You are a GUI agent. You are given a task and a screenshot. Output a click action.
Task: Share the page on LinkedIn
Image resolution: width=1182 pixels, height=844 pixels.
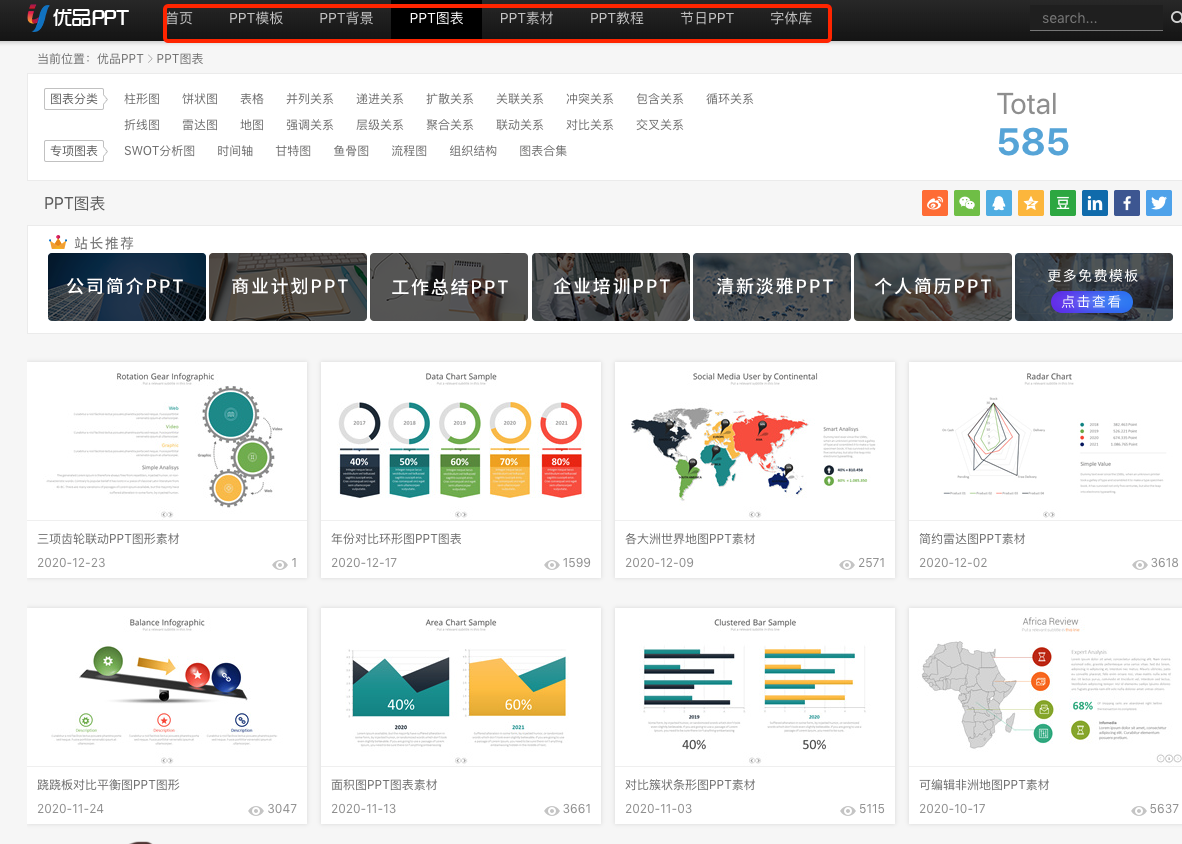(1094, 202)
